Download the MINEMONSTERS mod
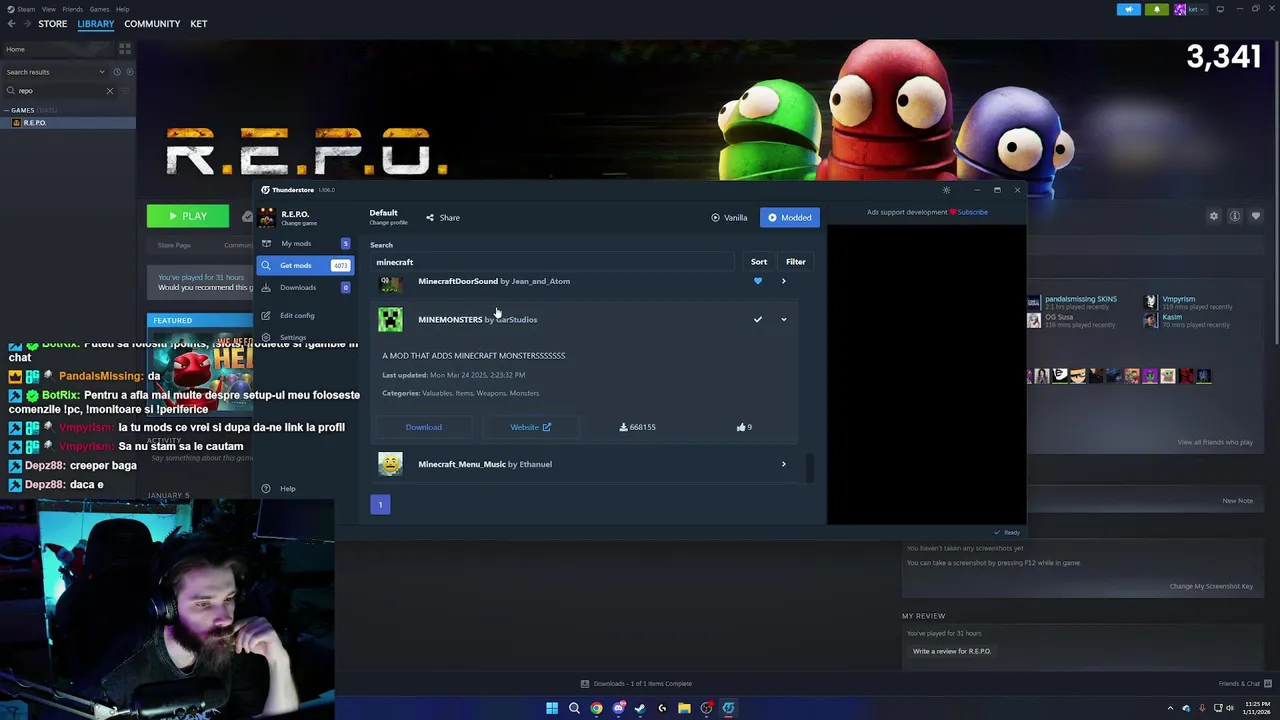1280x720 pixels. click(x=423, y=427)
